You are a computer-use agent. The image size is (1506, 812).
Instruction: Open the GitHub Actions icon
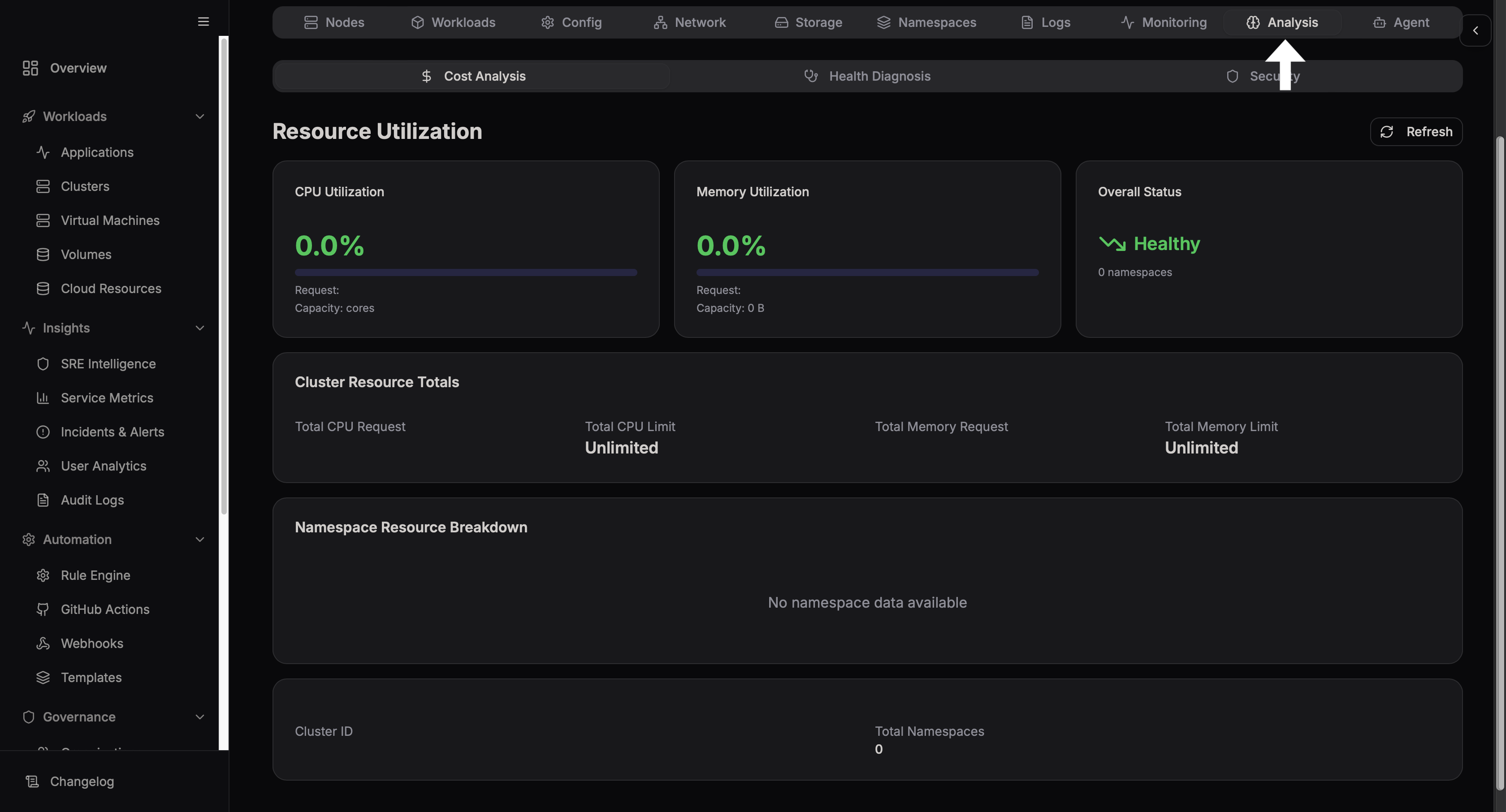pyautogui.click(x=43, y=609)
